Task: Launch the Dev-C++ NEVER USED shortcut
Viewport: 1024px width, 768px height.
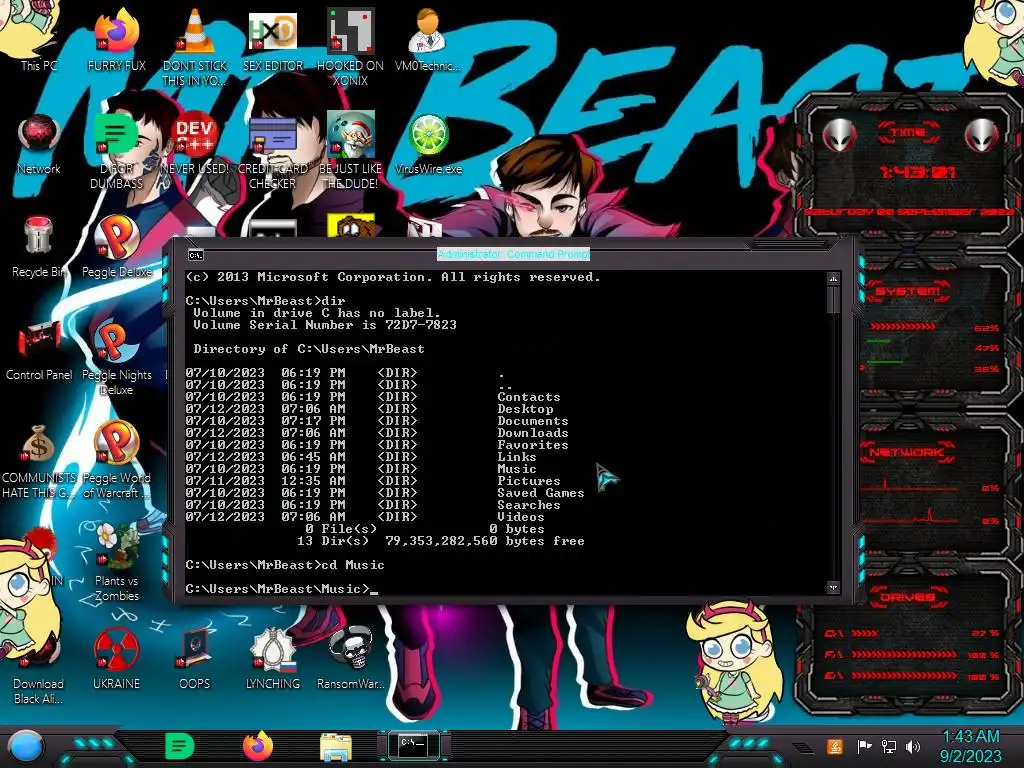Action: tap(195, 144)
